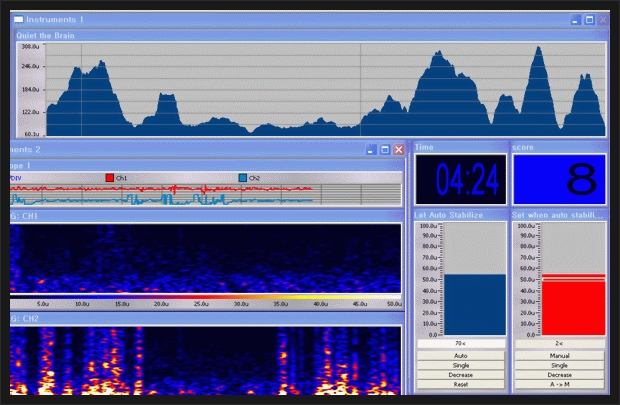Viewport: 620px width, 405px height.
Task: Click the A -> M button
Action: pyautogui.click(x=560, y=384)
